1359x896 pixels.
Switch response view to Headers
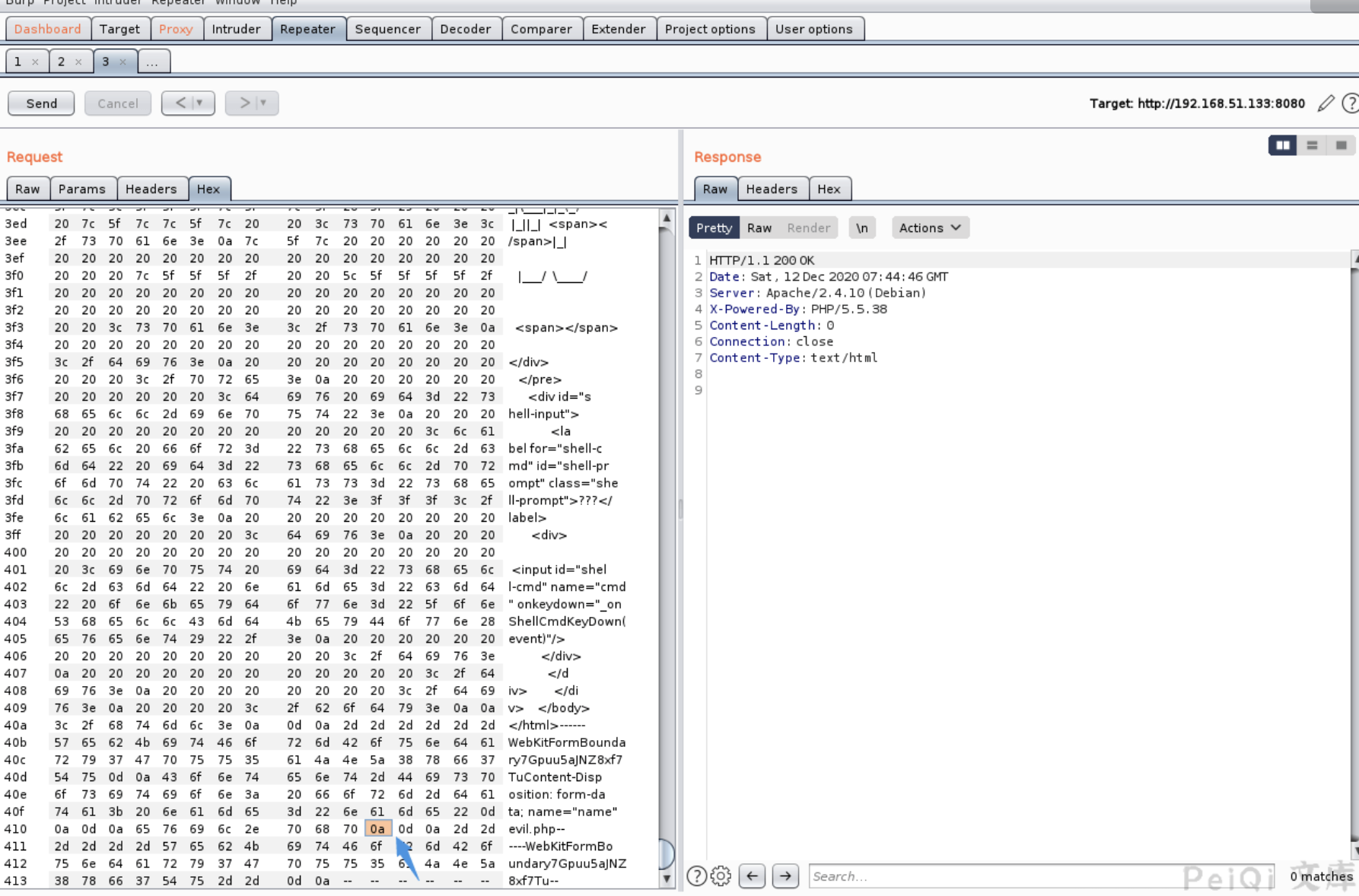coord(772,189)
